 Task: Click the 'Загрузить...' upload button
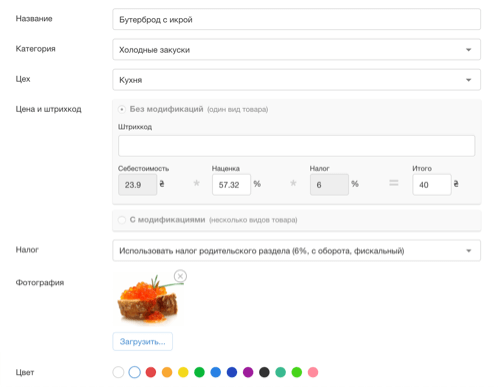pos(143,341)
